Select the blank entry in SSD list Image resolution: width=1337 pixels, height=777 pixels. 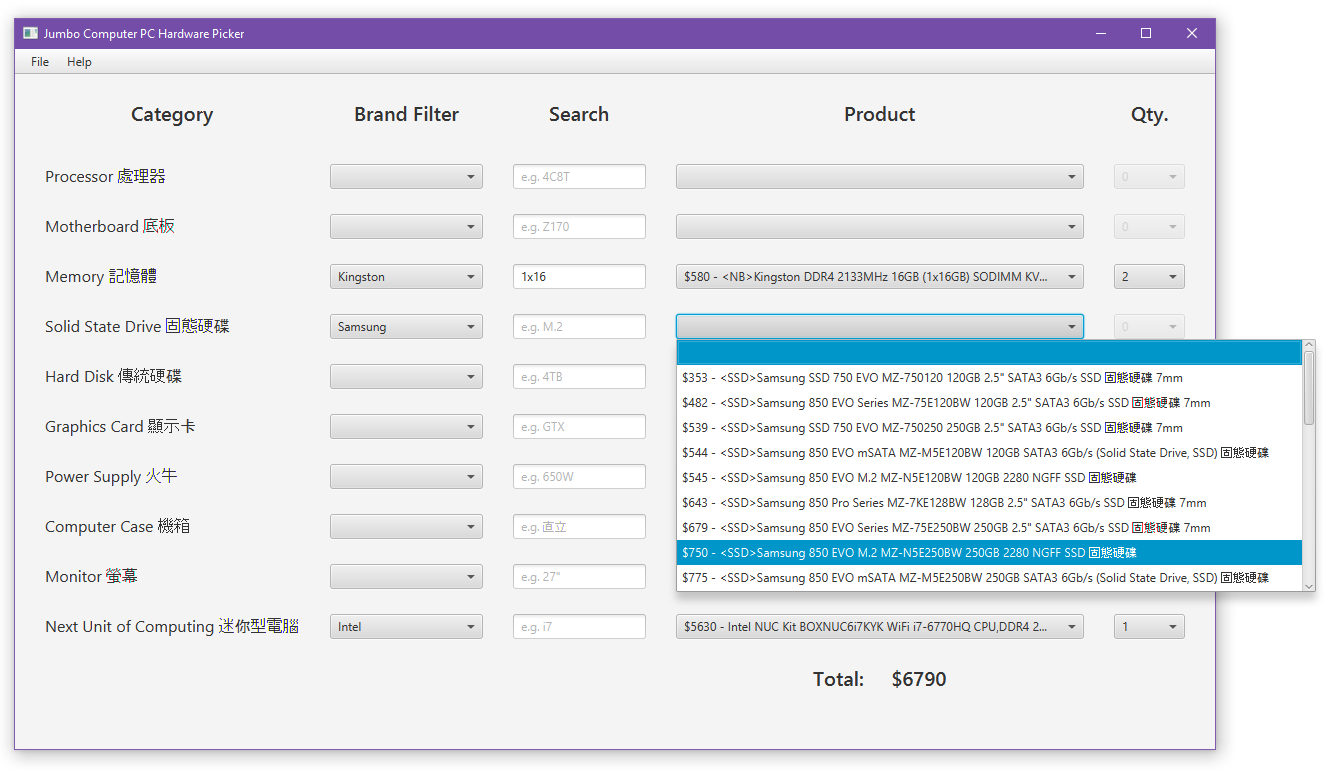click(x=989, y=353)
